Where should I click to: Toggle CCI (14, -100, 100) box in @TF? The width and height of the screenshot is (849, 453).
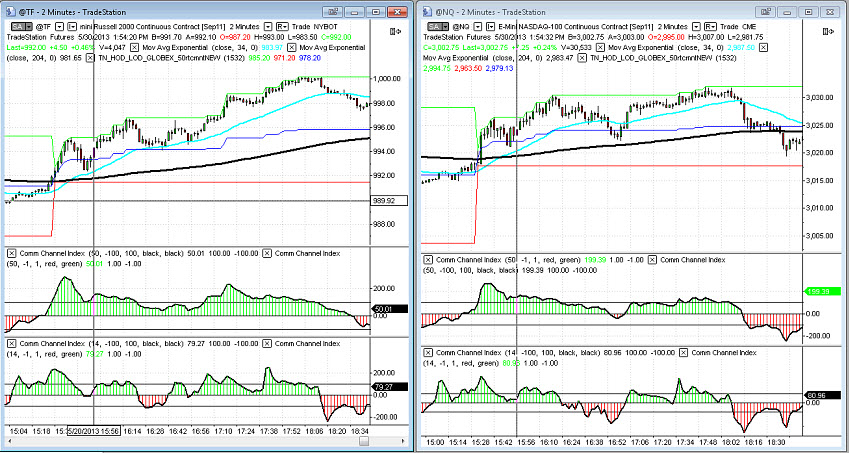(12, 344)
